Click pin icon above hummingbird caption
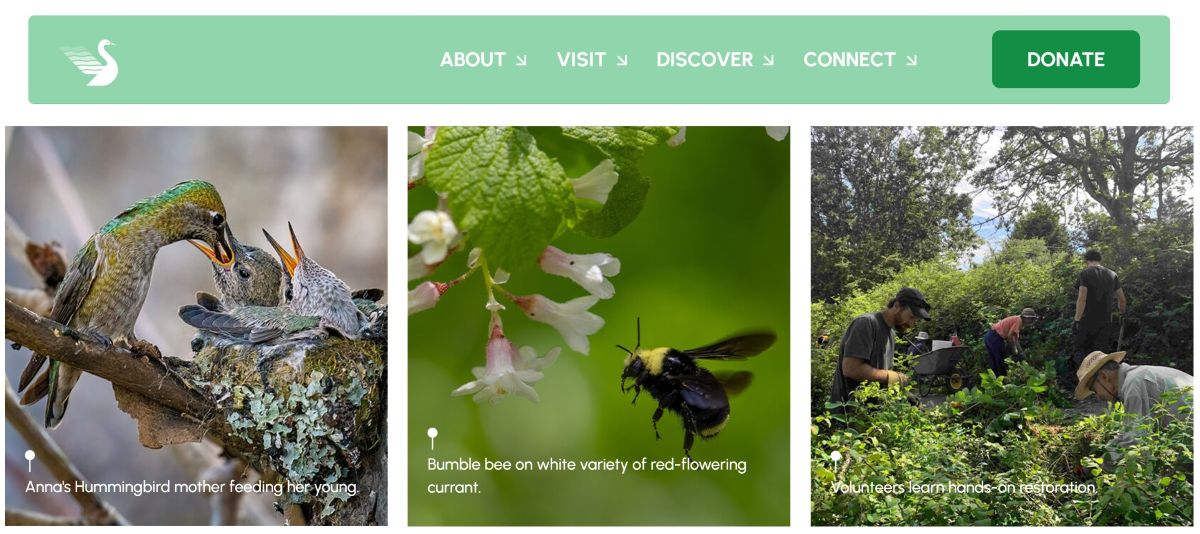This screenshot has height=534, width=1200. tap(30, 461)
